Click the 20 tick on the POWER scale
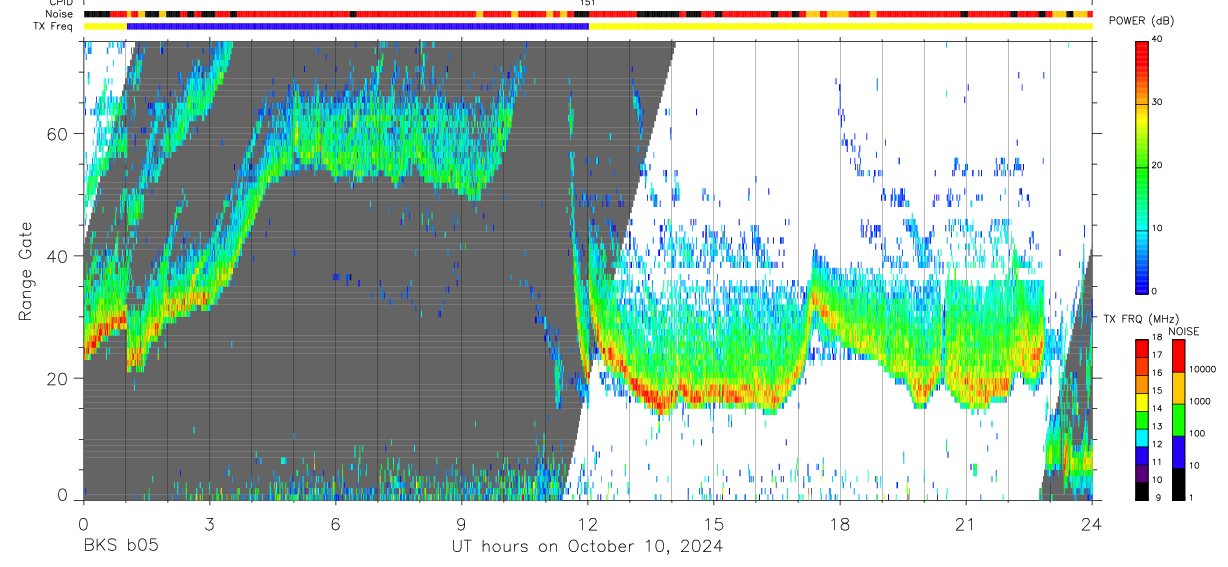 tap(1158, 166)
